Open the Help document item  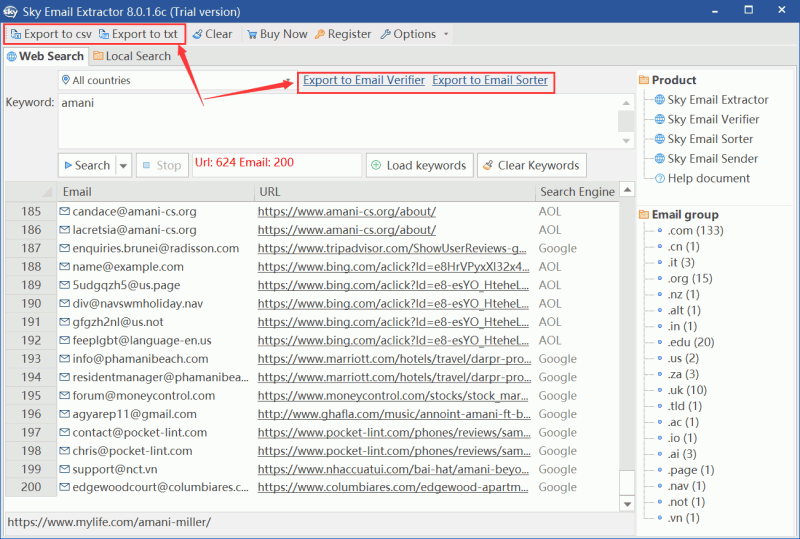[702, 178]
